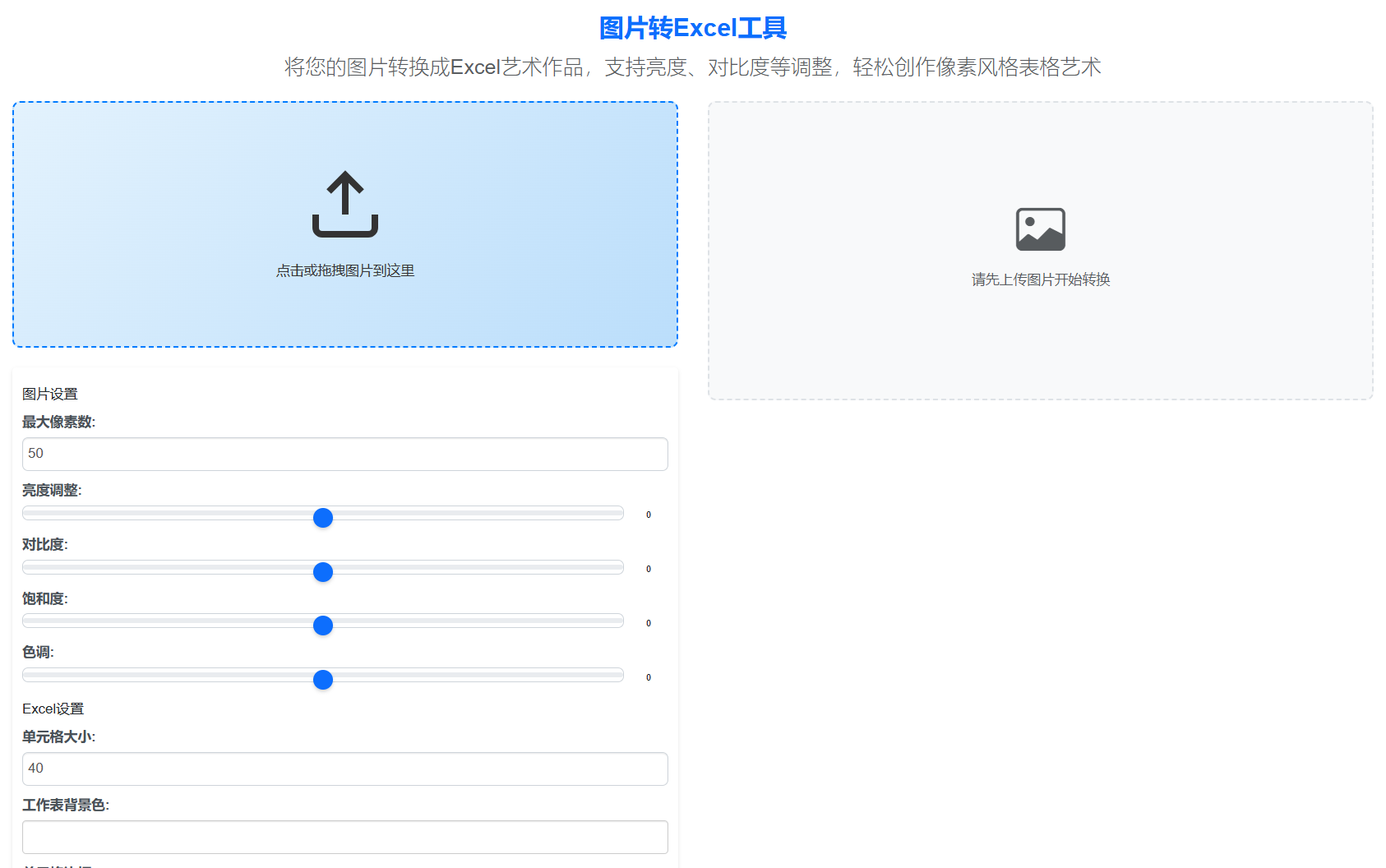The height and width of the screenshot is (868, 1386).
Task: Click the 对比度 slider handle
Action: pyautogui.click(x=323, y=571)
